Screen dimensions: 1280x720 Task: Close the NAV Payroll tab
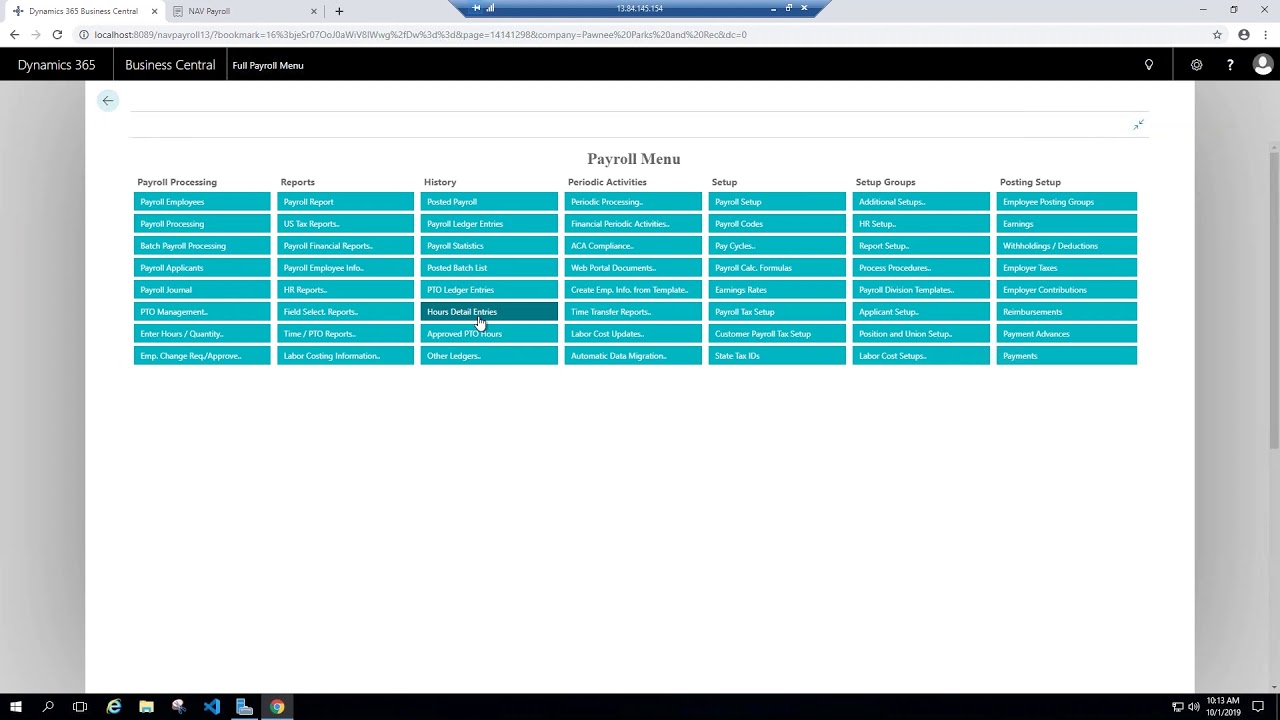[314, 11]
